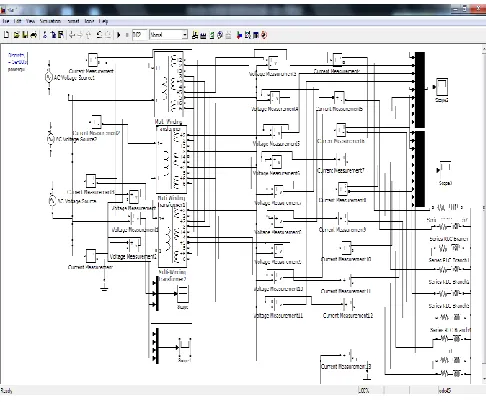
Task: Open the Edit menu
Action: pos(18,21)
